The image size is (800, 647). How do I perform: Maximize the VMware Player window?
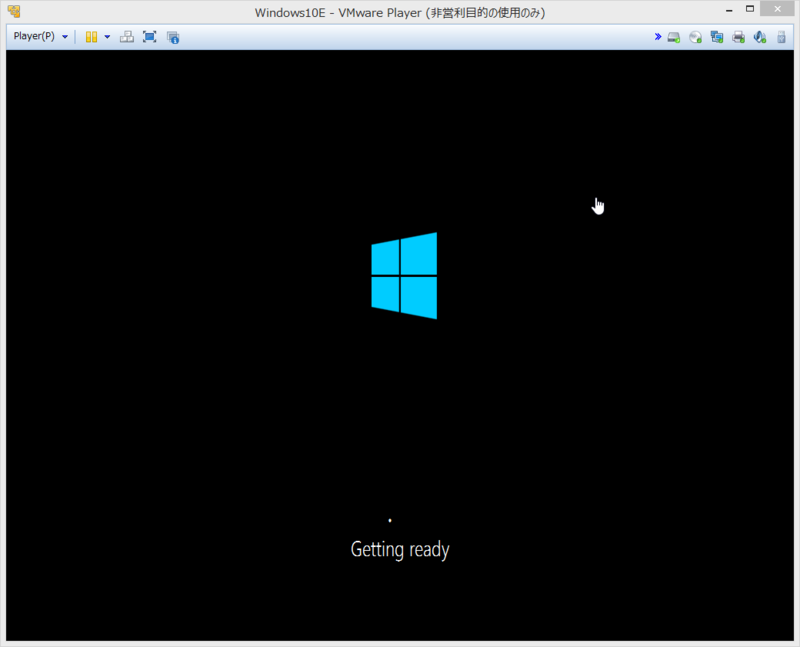click(749, 9)
